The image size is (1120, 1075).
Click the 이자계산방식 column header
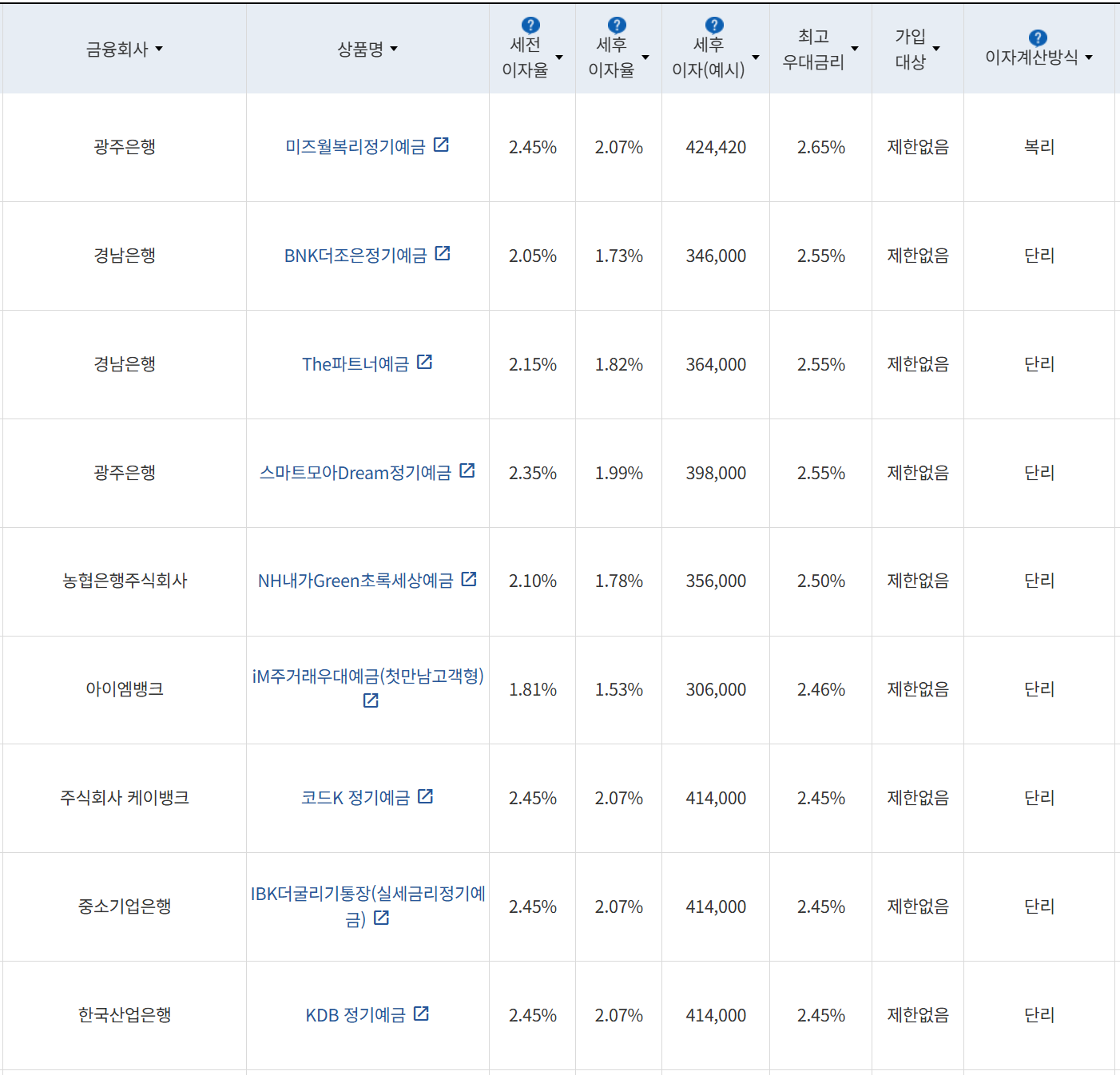pos(1032,57)
